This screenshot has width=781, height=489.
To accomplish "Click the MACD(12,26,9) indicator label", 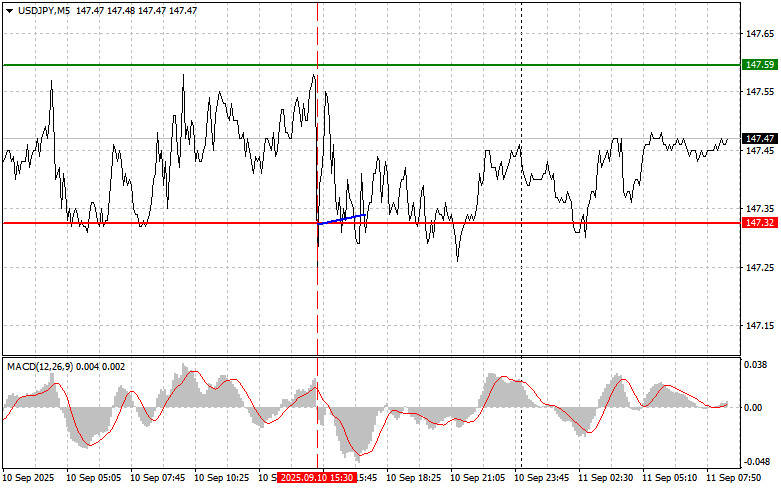I will click(43, 366).
